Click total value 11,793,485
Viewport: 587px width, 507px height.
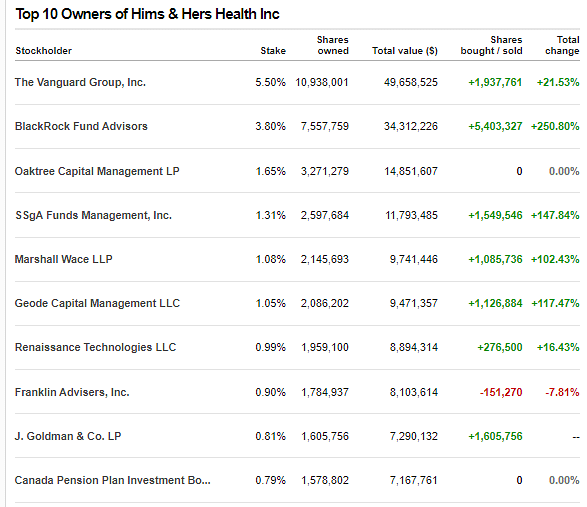pyautogui.click(x=411, y=215)
